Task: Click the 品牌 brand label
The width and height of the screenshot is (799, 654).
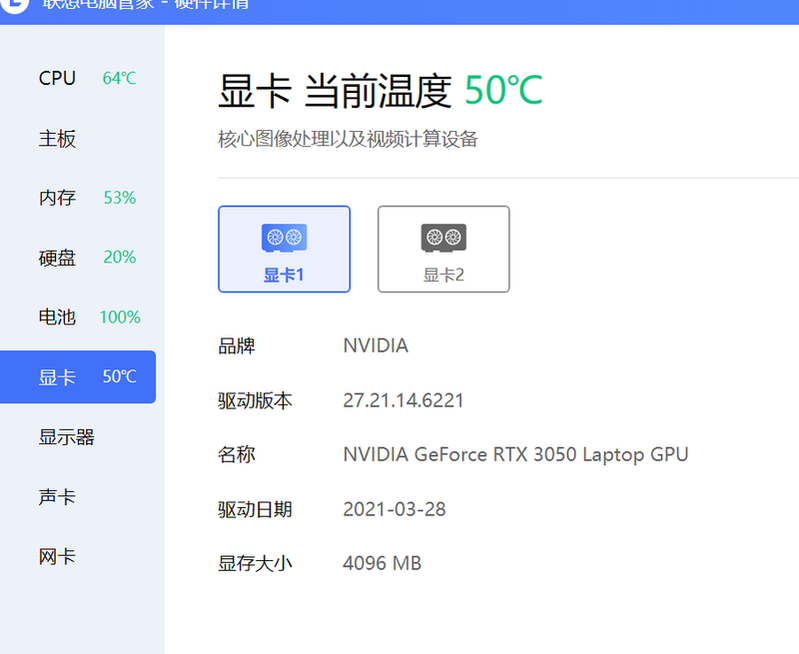Action: tap(236, 346)
